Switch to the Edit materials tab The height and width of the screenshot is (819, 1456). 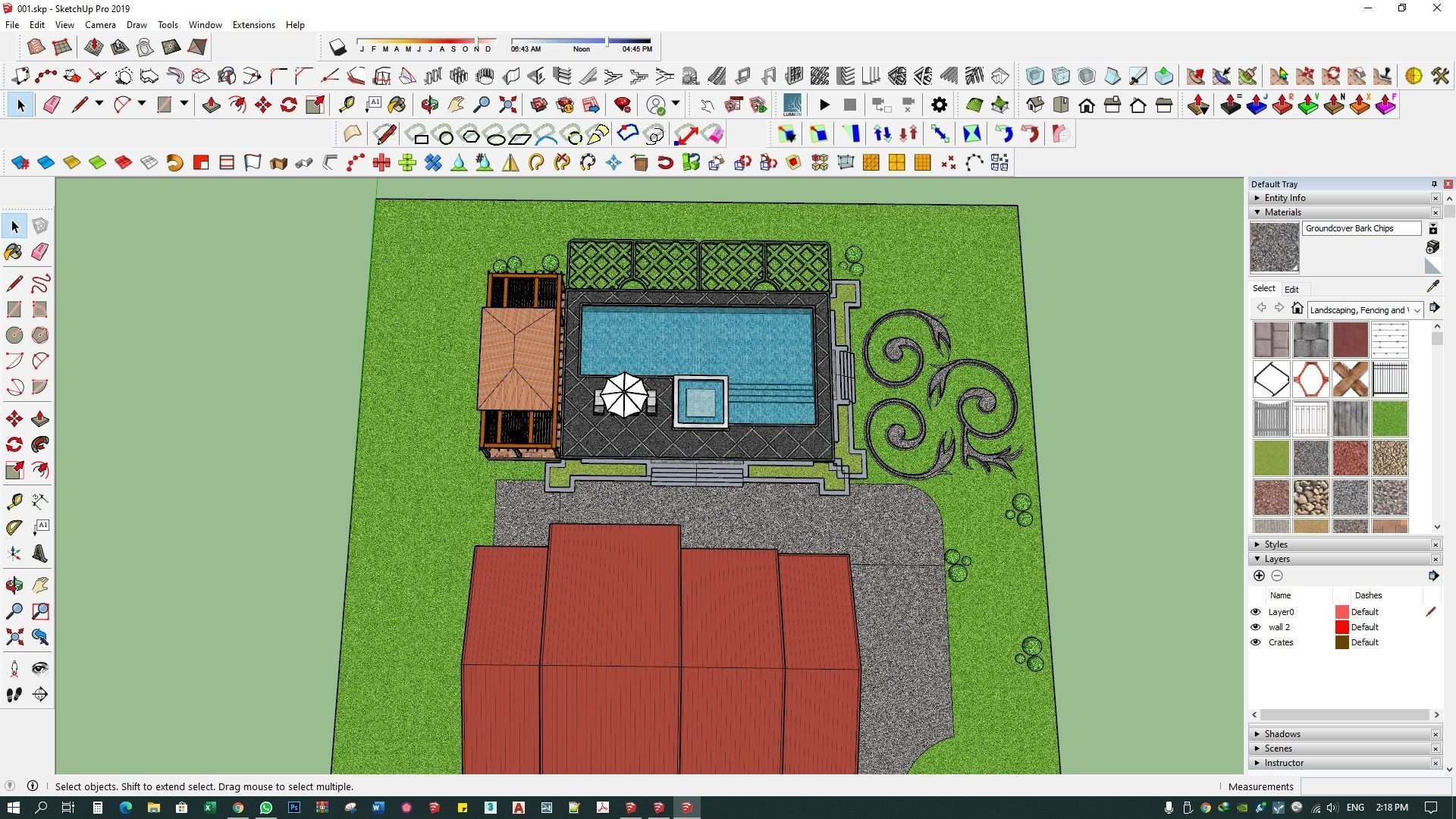1291,289
